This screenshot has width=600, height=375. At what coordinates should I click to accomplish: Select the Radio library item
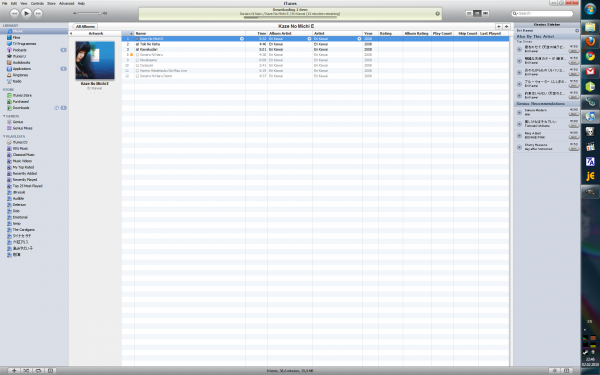tap(17, 81)
